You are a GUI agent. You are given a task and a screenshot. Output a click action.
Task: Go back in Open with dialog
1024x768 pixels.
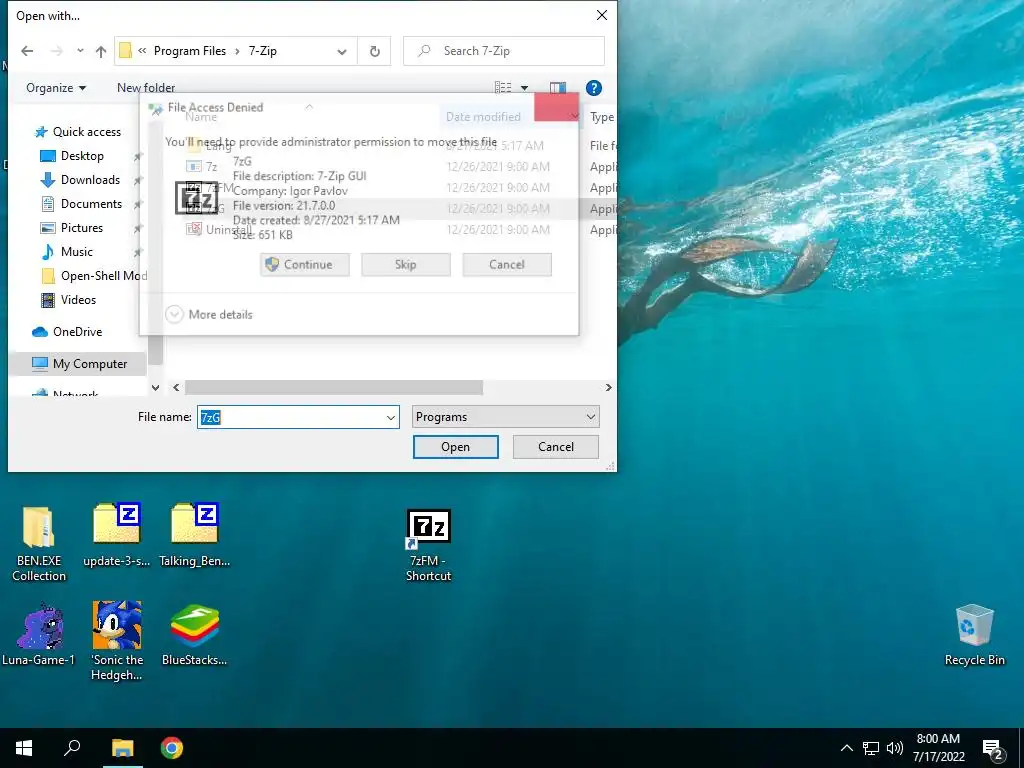(27, 51)
